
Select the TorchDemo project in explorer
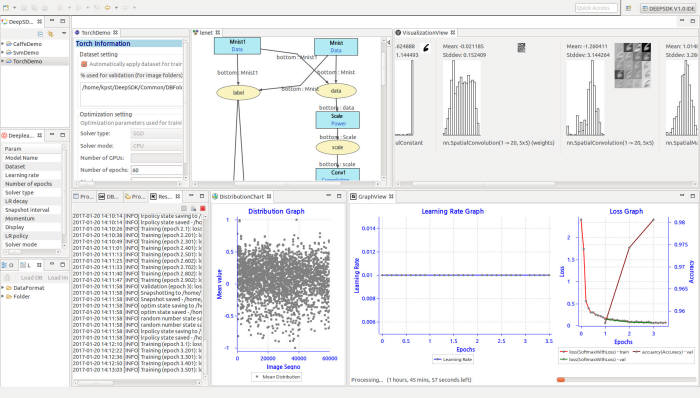click(27, 61)
